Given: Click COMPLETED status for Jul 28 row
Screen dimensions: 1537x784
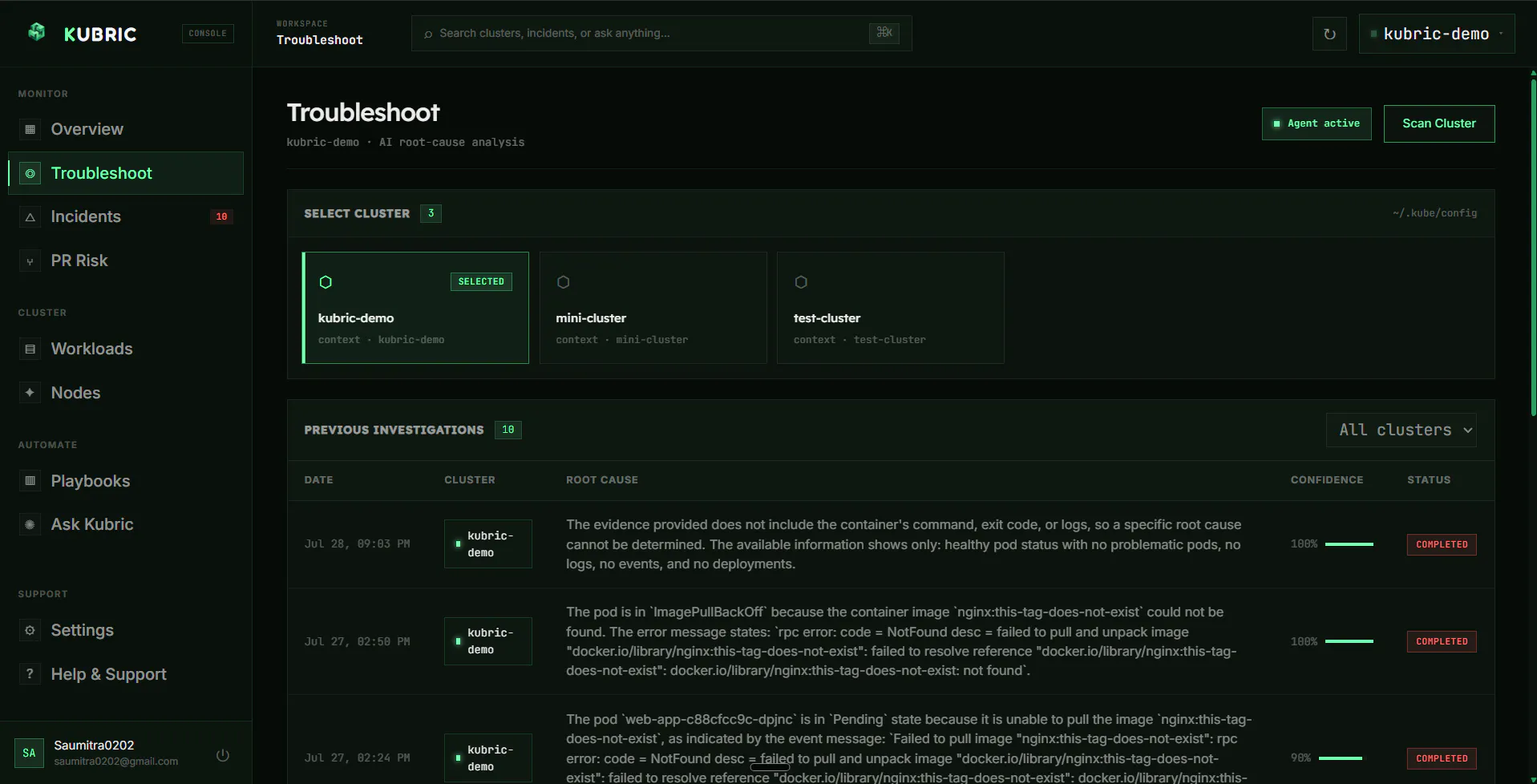Looking at the screenshot, I should click(1442, 544).
